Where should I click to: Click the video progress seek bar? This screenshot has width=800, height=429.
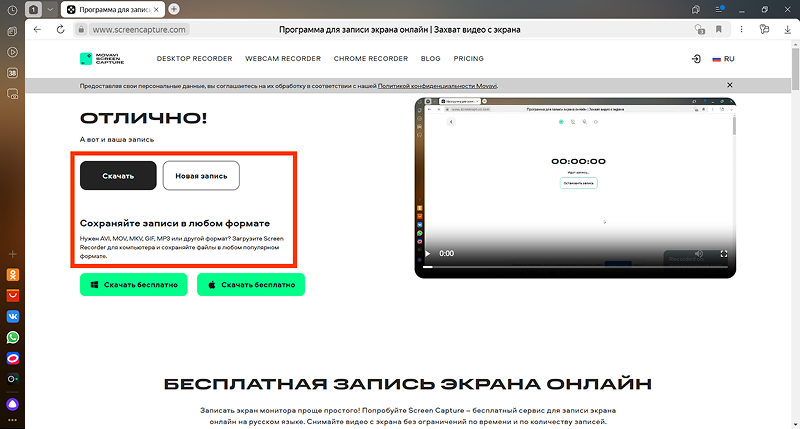[x=575, y=267]
